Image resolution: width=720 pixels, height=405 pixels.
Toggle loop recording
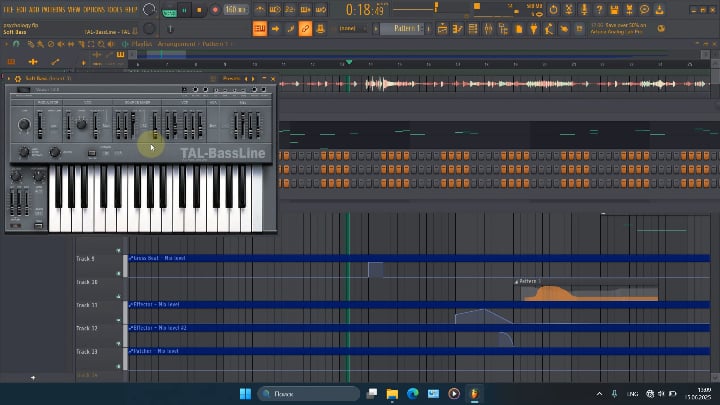pyautogui.click(x=321, y=10)
